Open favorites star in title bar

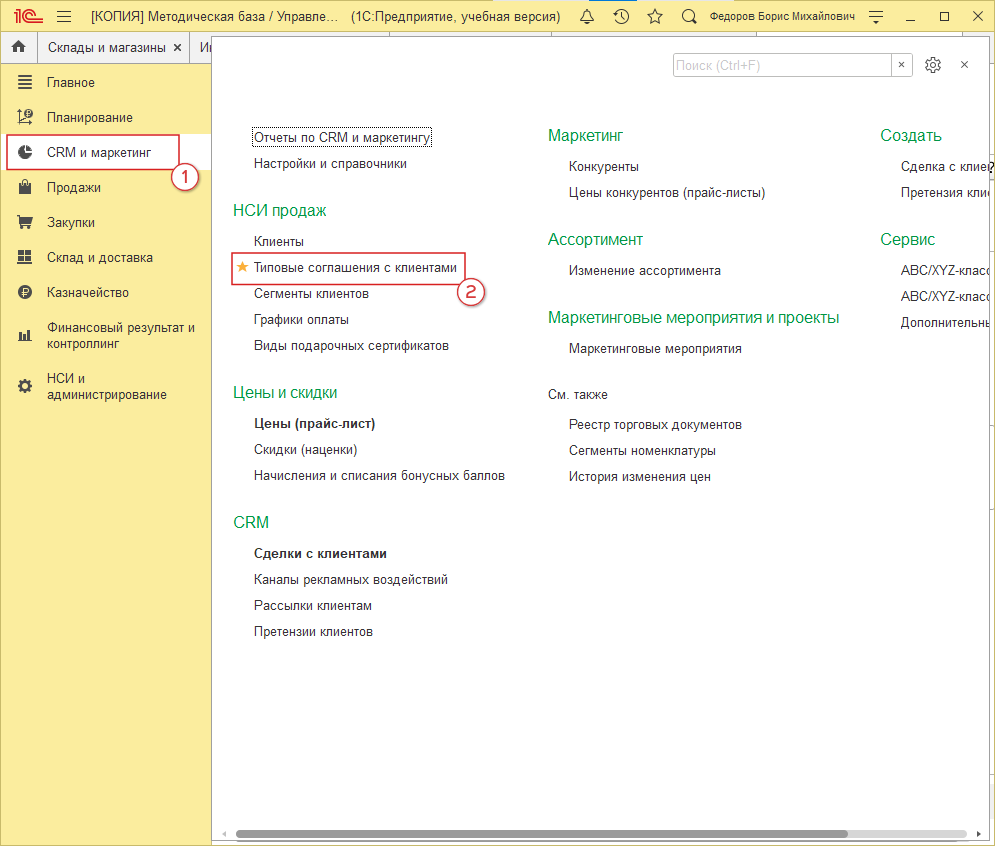655,17
